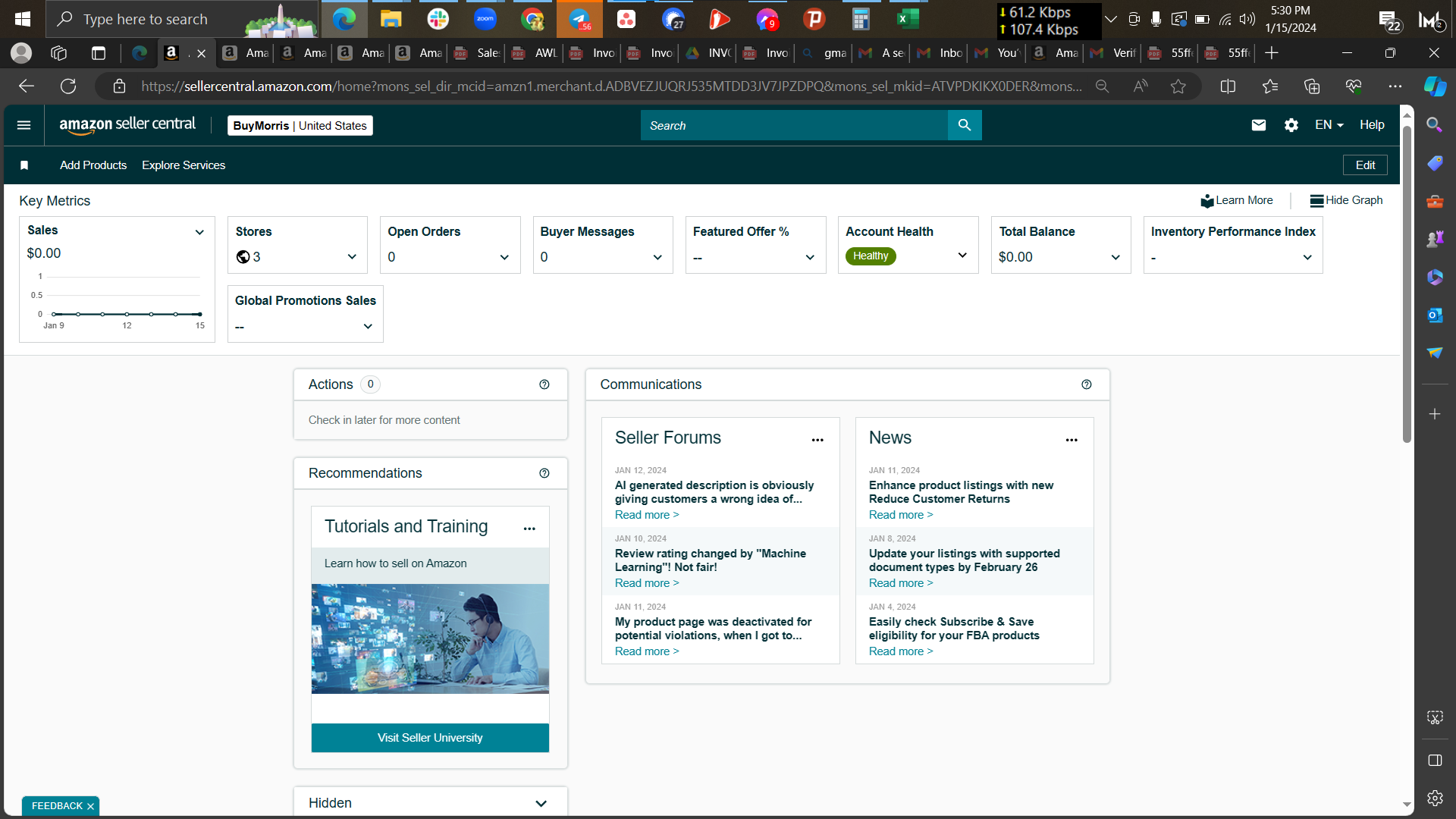1456x819 pixels.
Task: Open the Calculator from the taskbar
Action: click(x=861, y=19)
